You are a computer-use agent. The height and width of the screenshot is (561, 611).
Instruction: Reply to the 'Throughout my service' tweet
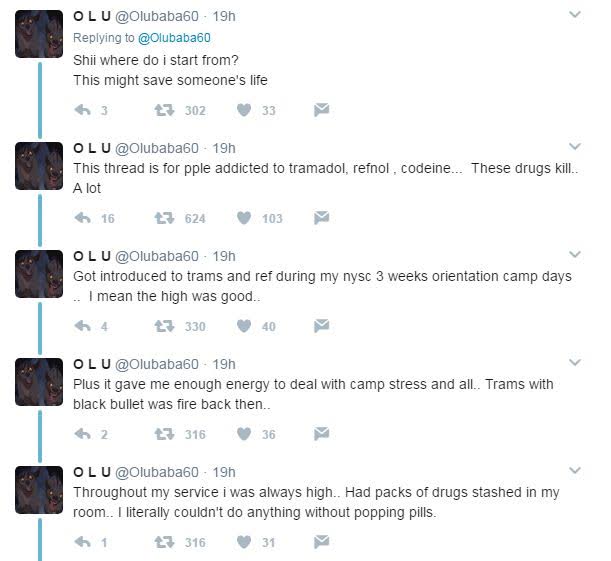(x=83, y=542)
